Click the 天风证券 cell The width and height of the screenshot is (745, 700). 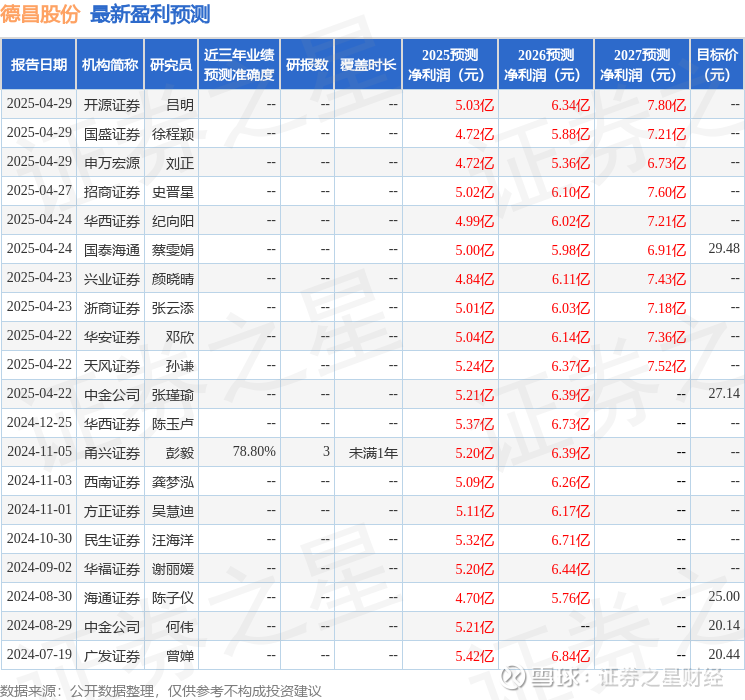[112, 366]
